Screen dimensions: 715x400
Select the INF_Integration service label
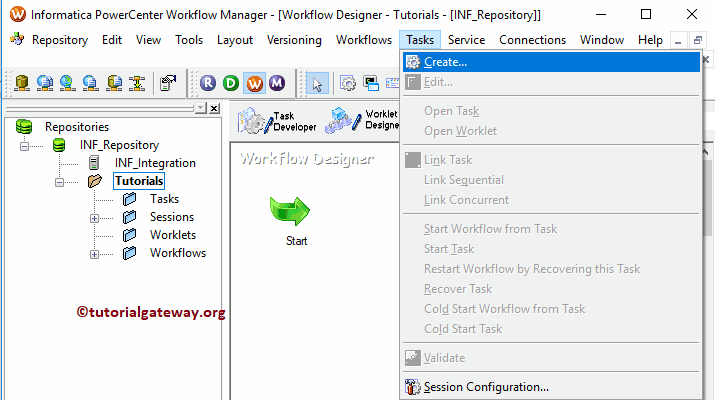pyautogui.click(x=155, y=163)
